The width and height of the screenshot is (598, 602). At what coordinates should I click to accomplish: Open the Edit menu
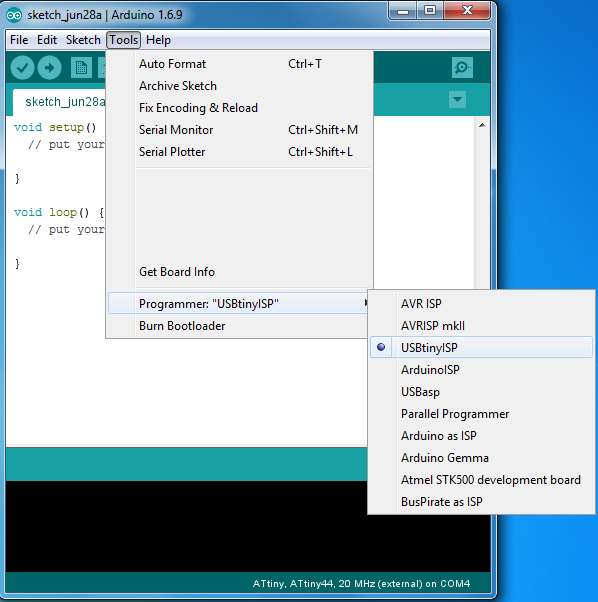click(47, 40)
